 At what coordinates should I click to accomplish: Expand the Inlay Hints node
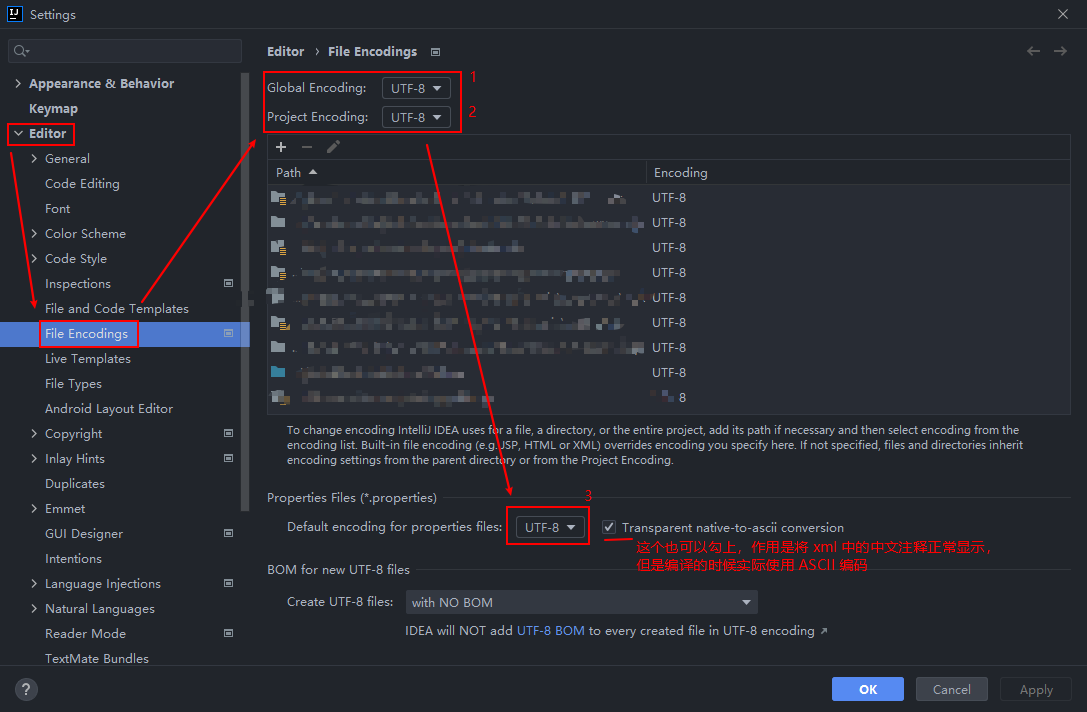pyautogui.click(x=34, y=458)
